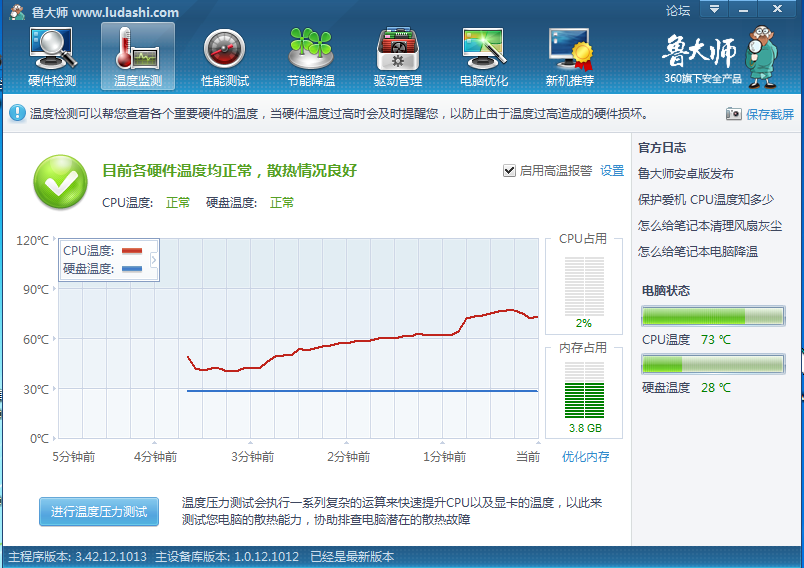The width and height of the screenshot is (804, 568).
Task: Open 驱动管理 driver management icon
Action: pyautogui.click(x=397, y=48)
